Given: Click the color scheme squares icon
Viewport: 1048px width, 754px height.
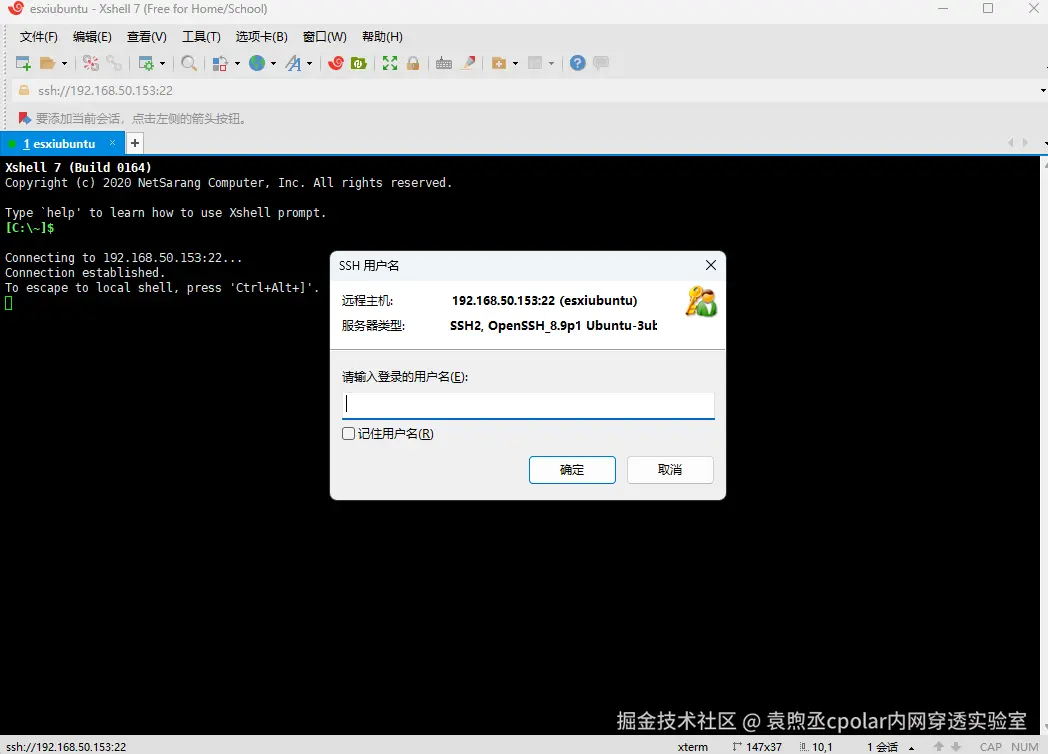Looking at the screenshot, I should [x=220, y=63].
